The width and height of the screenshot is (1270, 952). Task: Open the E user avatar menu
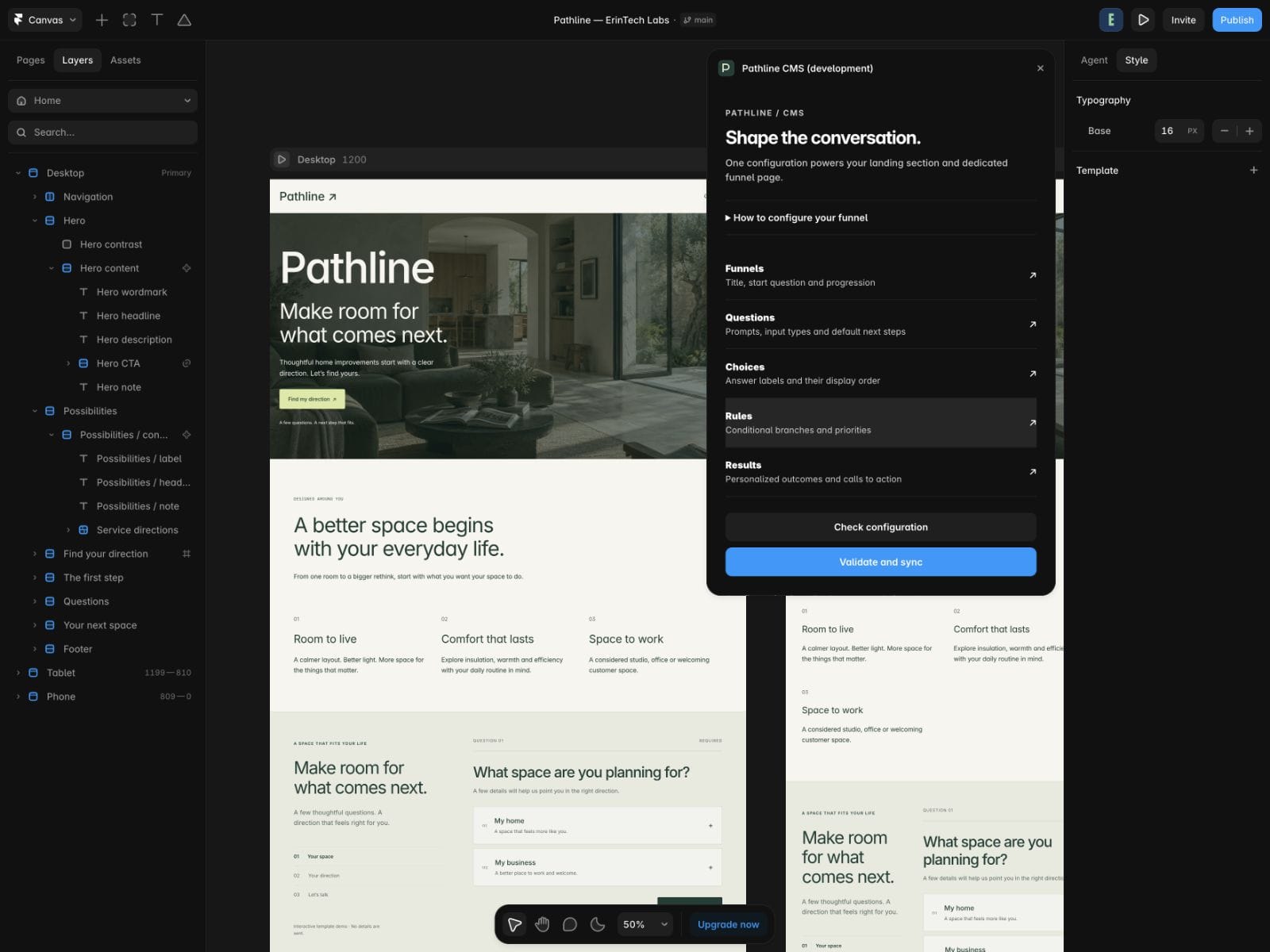point(1110,20)
